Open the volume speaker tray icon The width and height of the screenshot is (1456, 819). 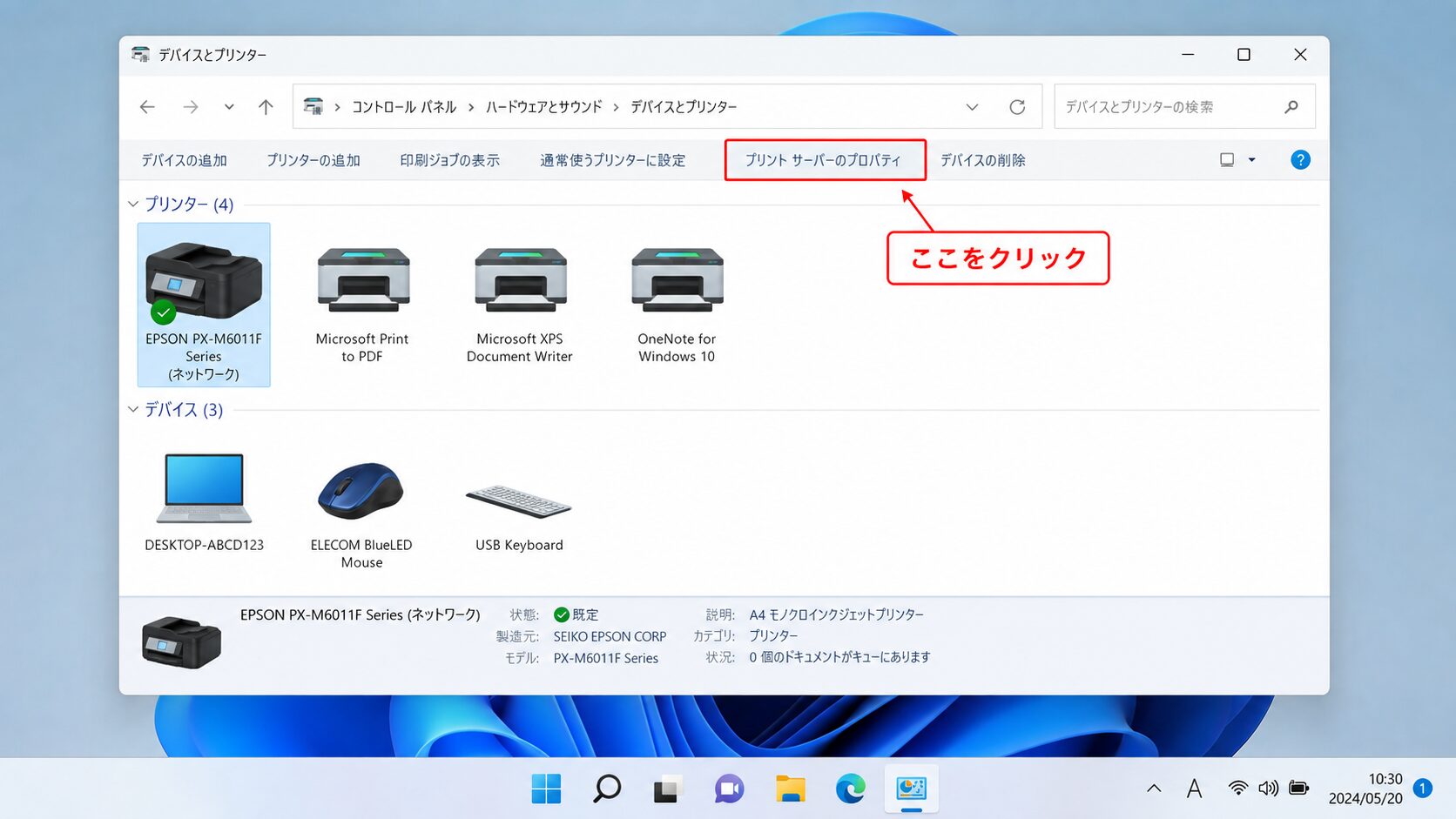click(x=1268, y=788)
